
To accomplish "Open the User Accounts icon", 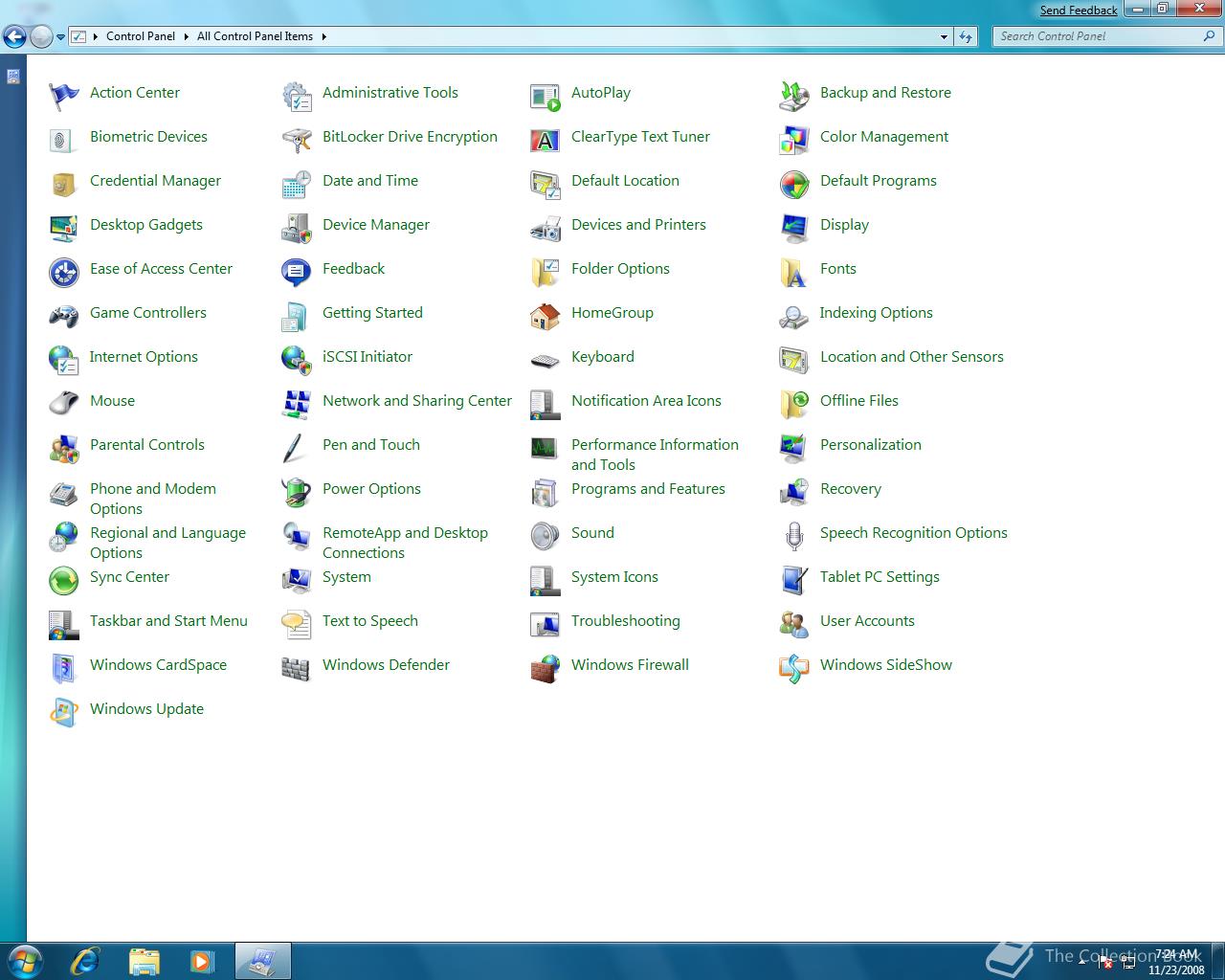I will (x=794, y=624).
